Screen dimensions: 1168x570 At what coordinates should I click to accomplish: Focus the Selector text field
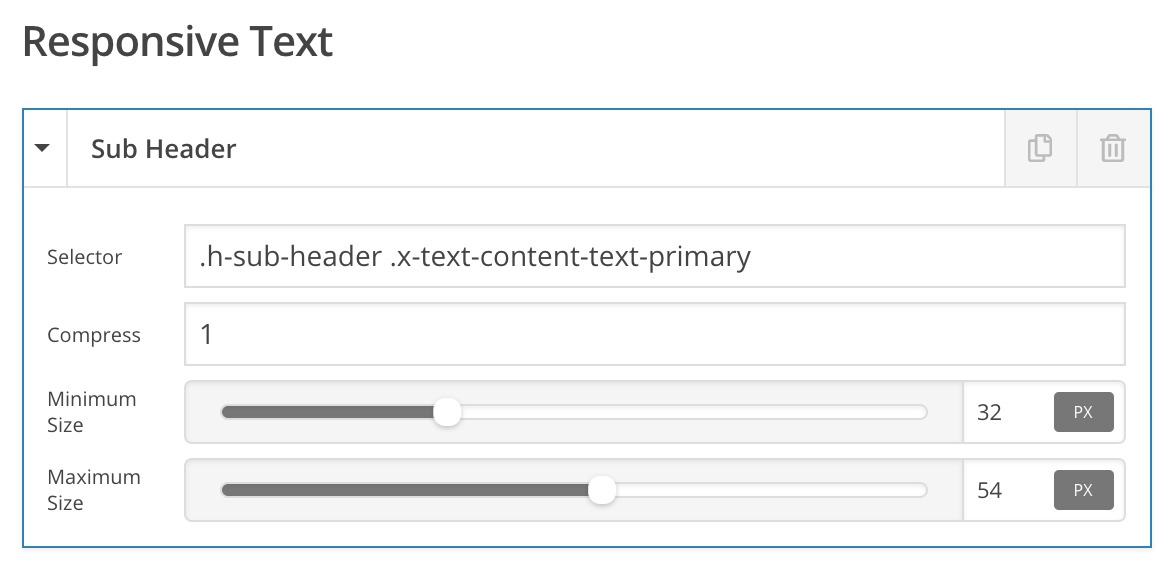pos(655,256)
